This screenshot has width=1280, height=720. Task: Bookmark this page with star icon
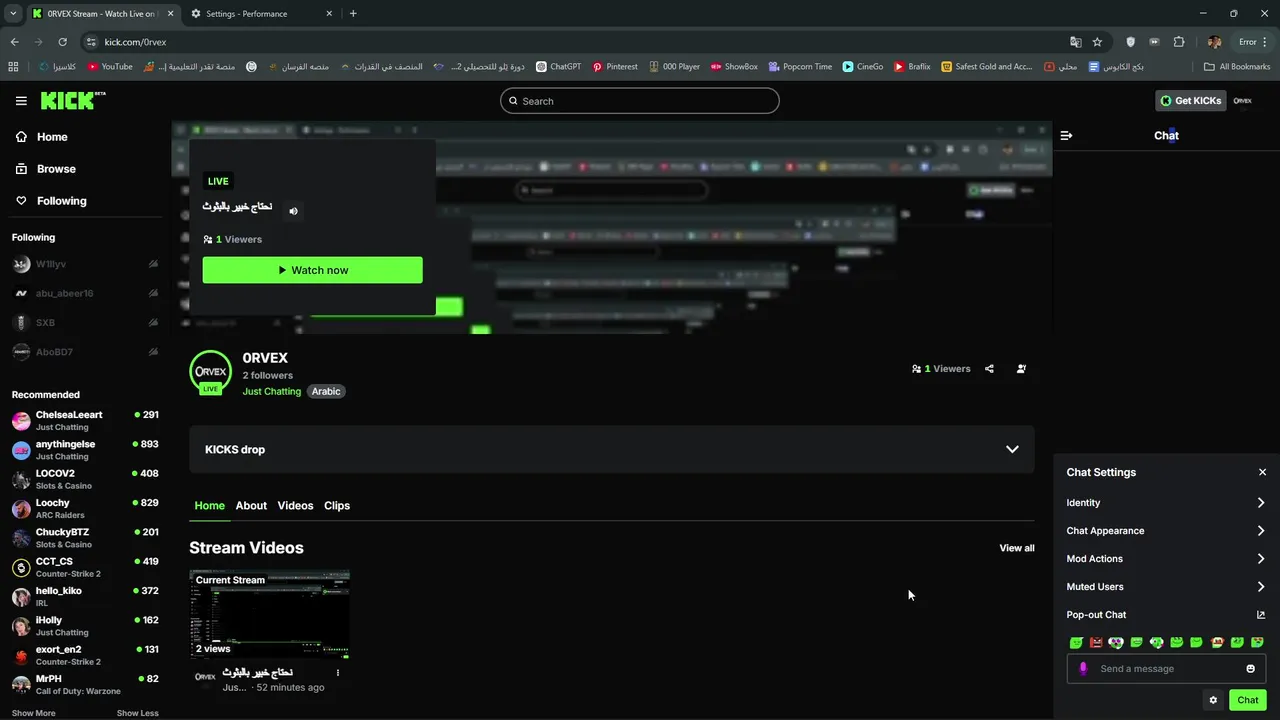[1097, 42]
